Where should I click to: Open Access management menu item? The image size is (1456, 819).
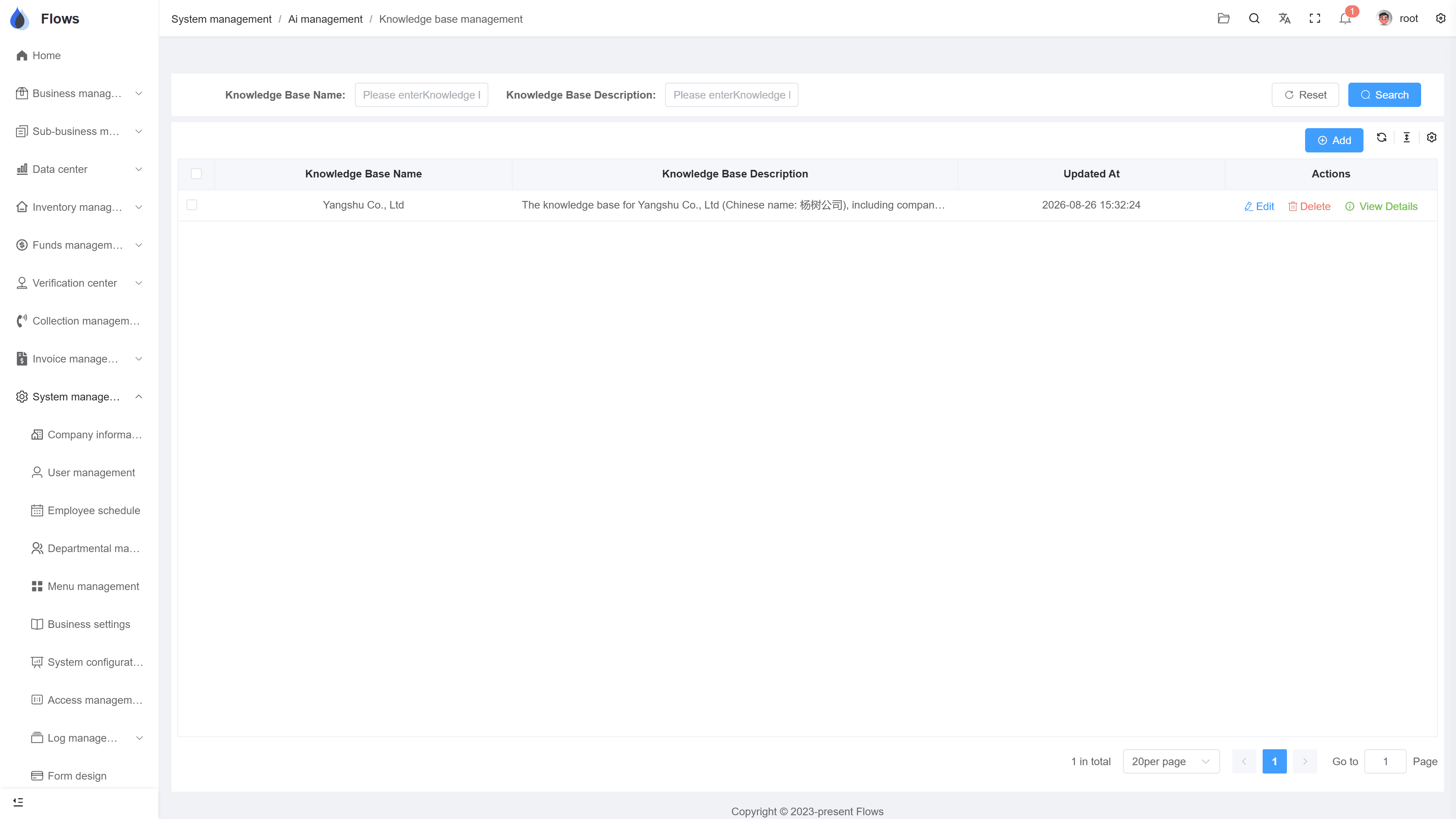79,700
